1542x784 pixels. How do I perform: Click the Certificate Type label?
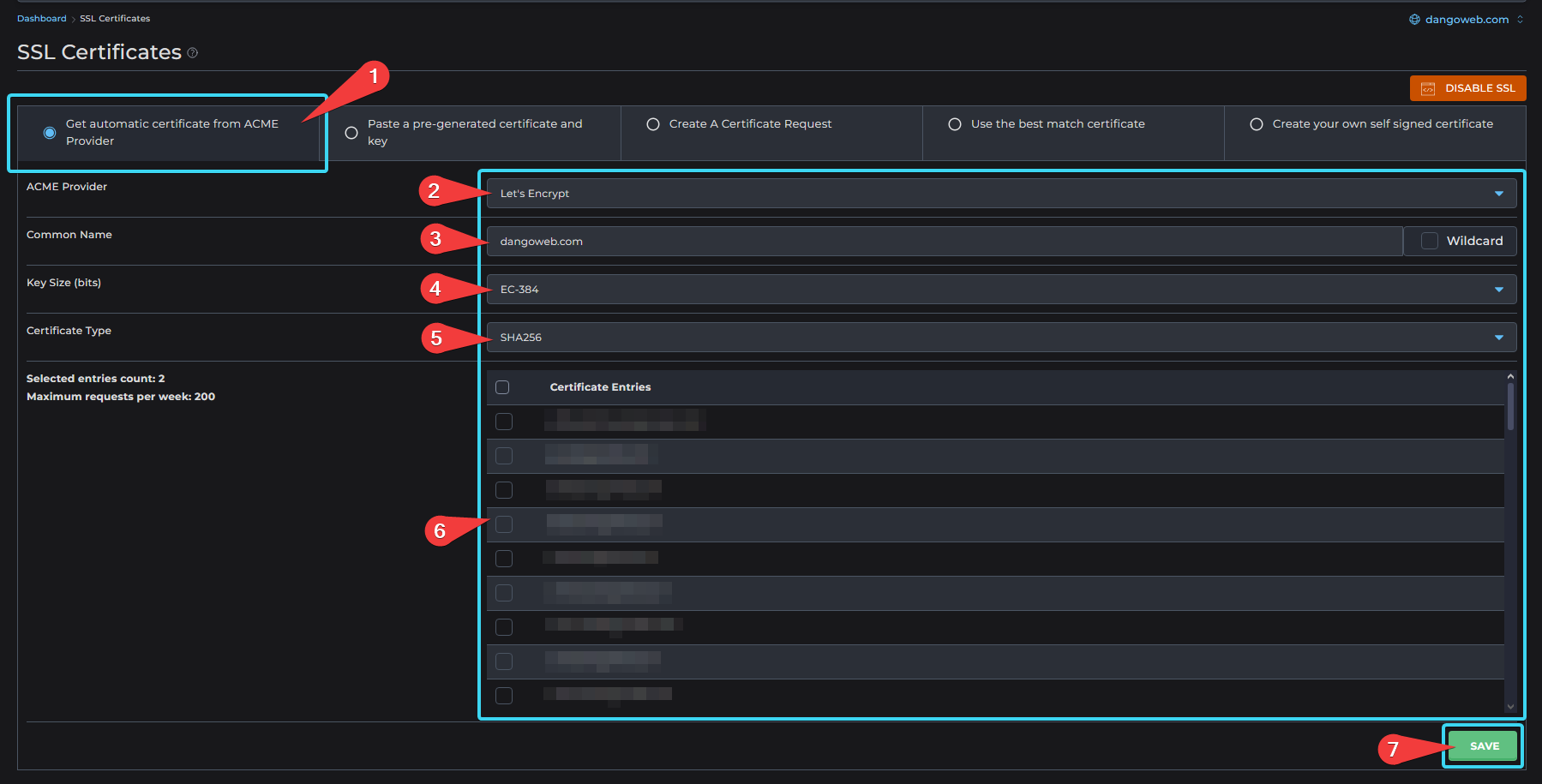[69, 331]
